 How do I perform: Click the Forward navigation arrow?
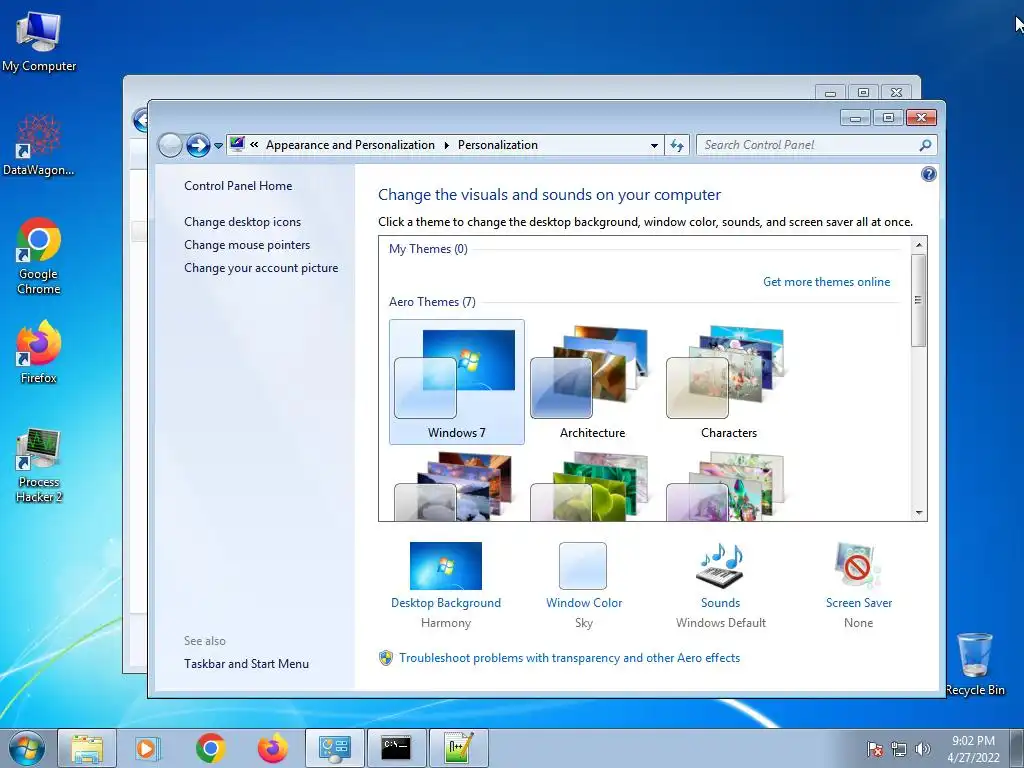(x=198, y=145)
